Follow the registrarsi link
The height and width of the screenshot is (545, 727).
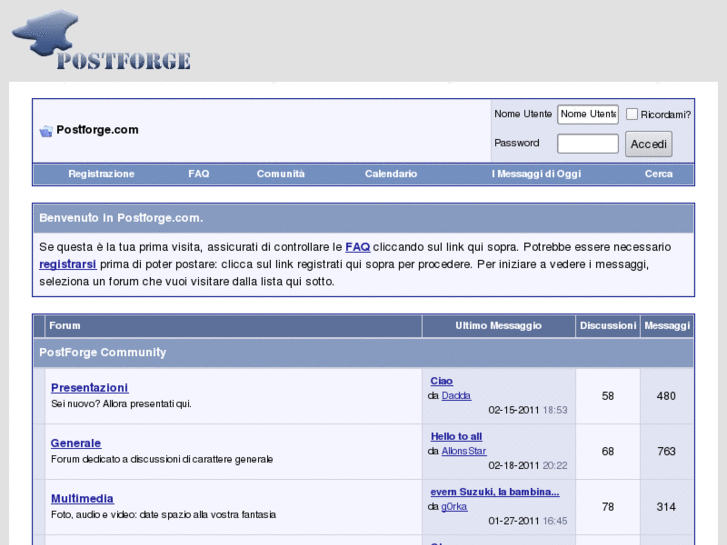pyautogui.click(x=68, y=264)
